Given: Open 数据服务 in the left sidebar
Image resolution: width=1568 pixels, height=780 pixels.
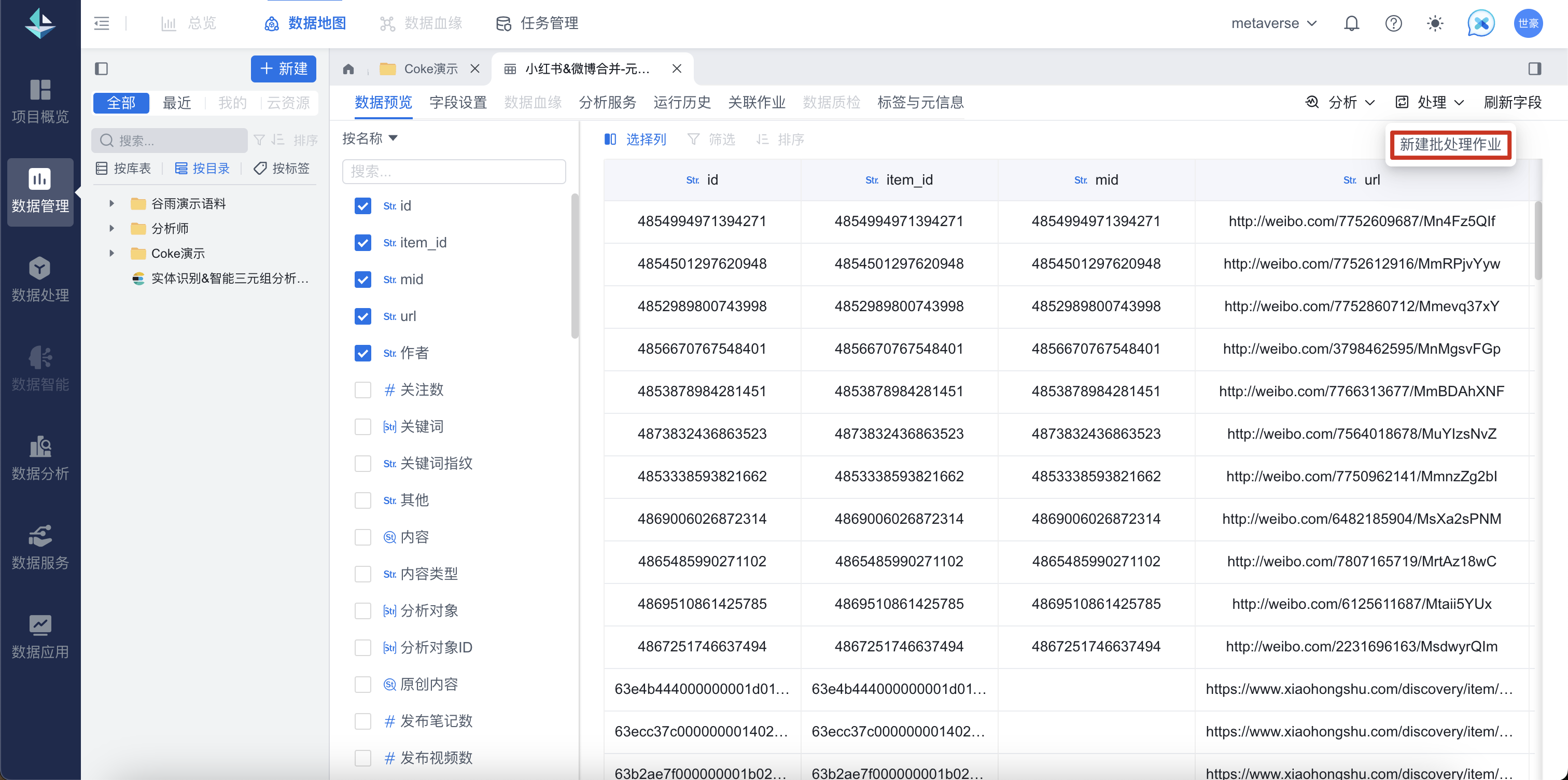Looking at the screenshot, I should click(40, 548).
